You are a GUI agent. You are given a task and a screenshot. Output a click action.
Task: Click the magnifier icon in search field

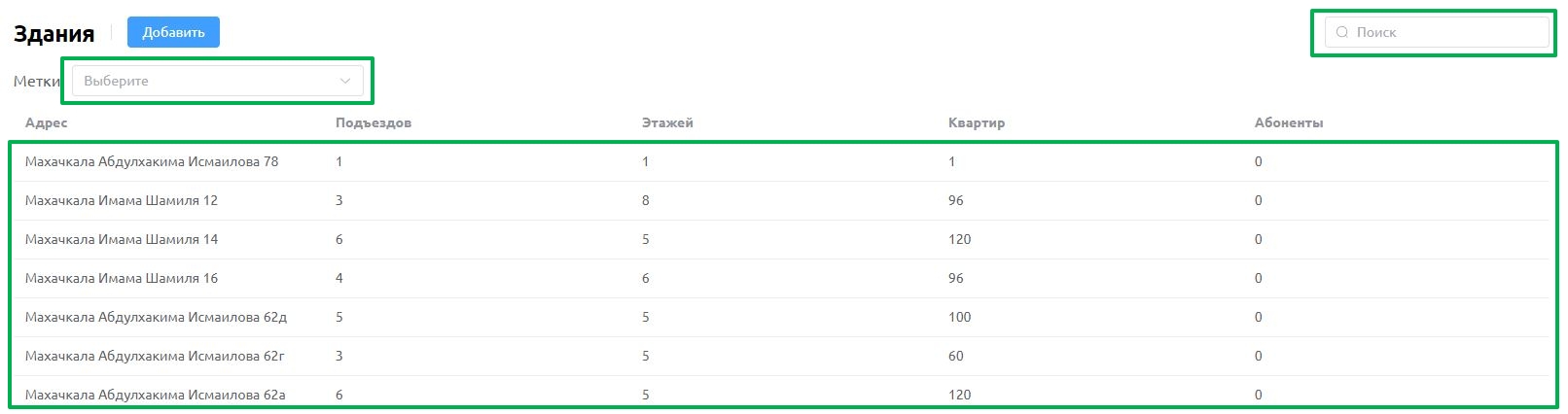(x=1342, y=32)
